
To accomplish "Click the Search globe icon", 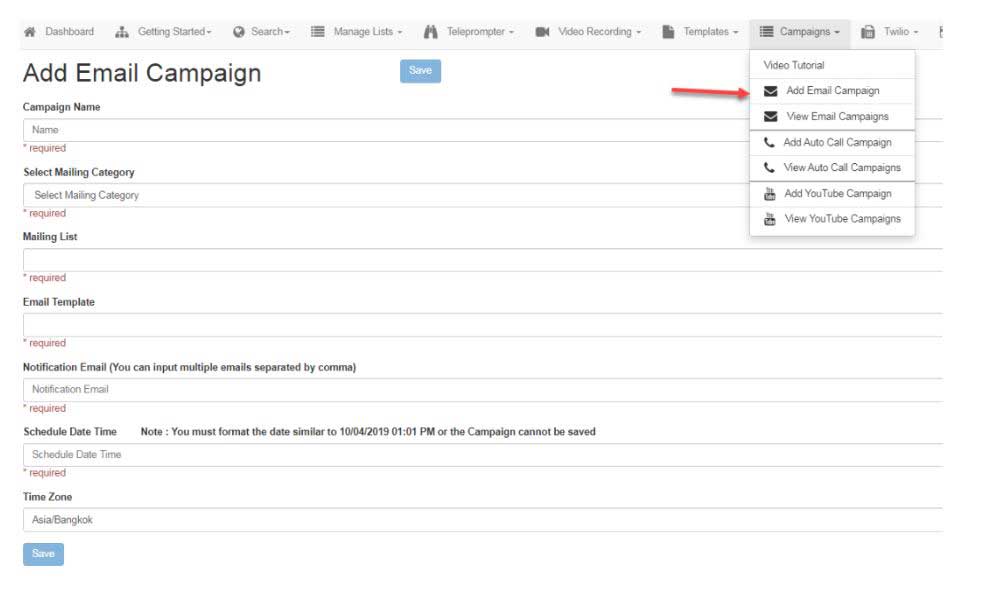I will [239, 32].
